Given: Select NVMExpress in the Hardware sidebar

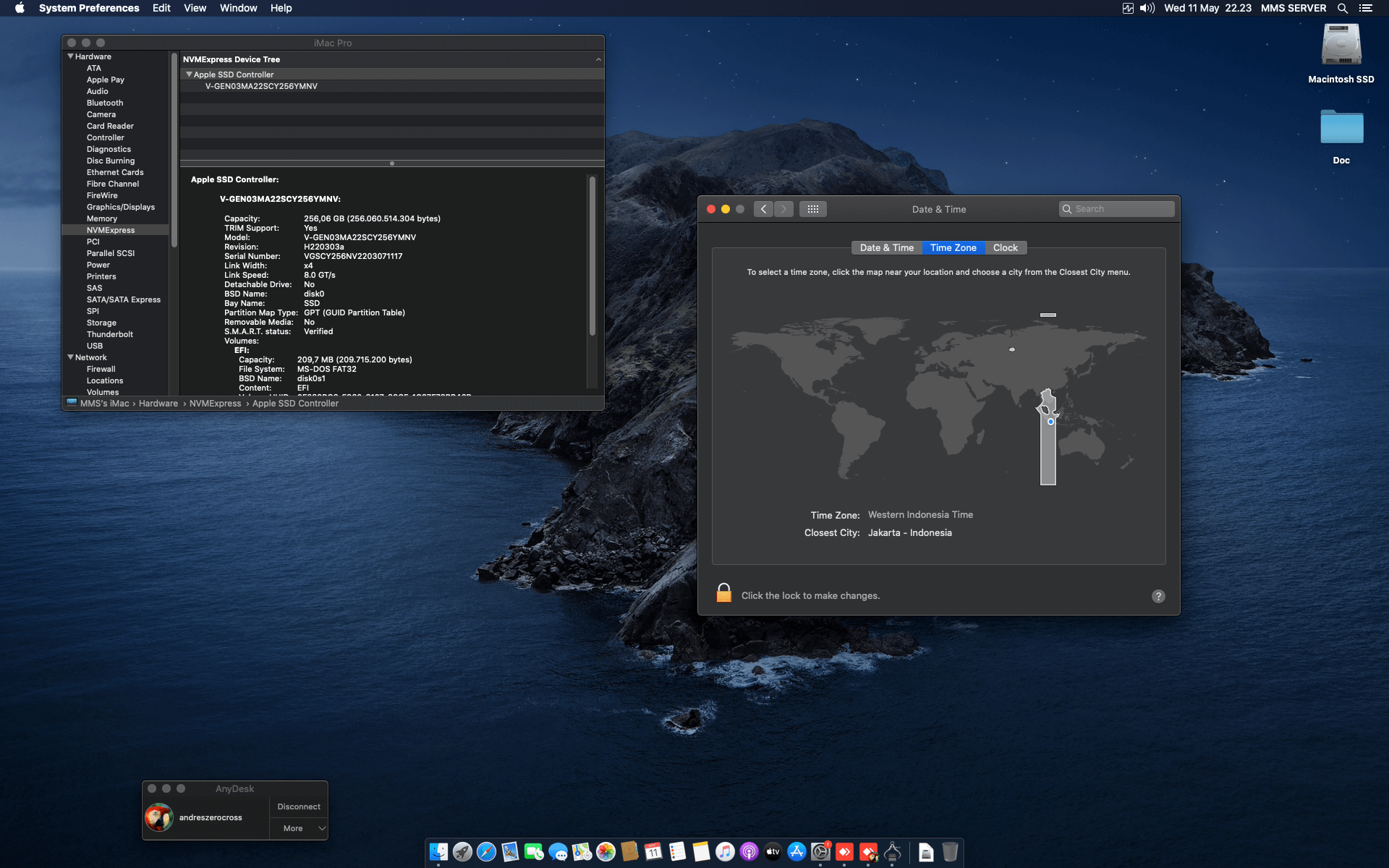Looking at the screenshot, I should click(x=110, y=230).
